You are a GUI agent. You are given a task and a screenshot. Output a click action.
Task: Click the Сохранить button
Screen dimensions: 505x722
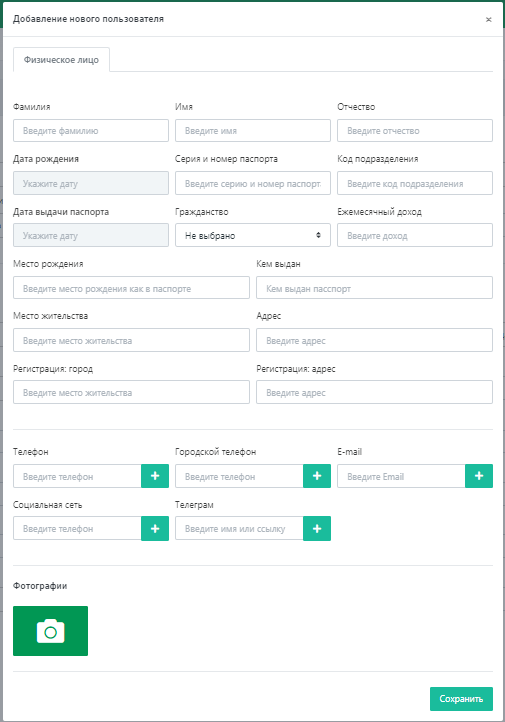pos(461,699)
